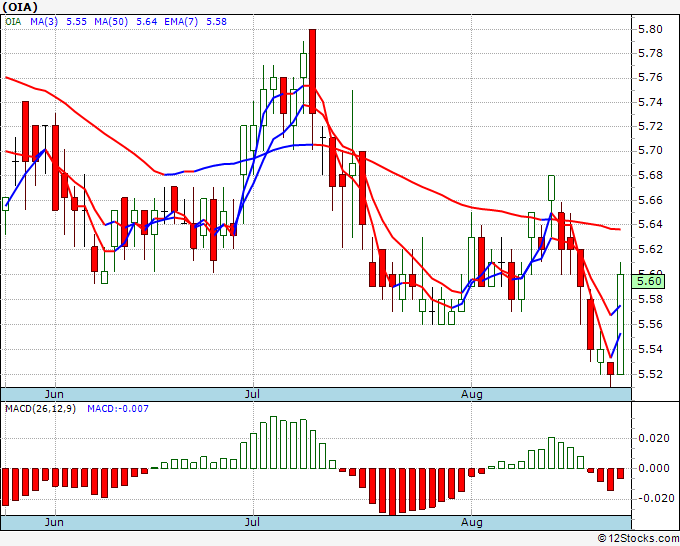Click the 5.80 price axis label

click(650, 29)
